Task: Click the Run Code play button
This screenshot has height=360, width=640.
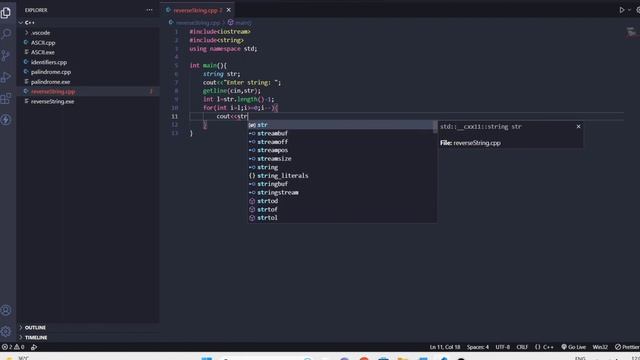Action: (x=622, y=10)
